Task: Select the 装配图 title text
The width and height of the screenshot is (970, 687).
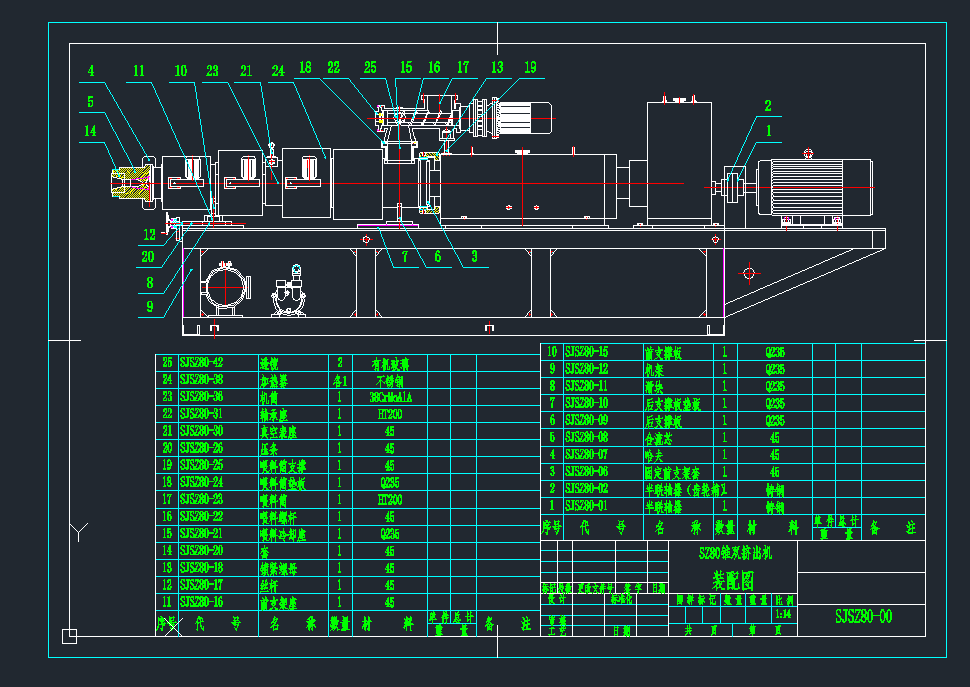Action: point(733,579)
